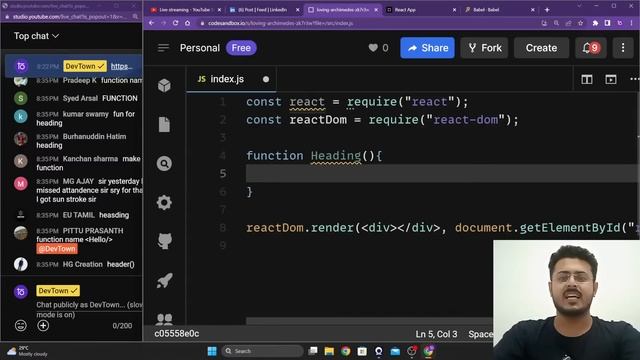Open notifications bell with 9 badge

click(590, 48)
